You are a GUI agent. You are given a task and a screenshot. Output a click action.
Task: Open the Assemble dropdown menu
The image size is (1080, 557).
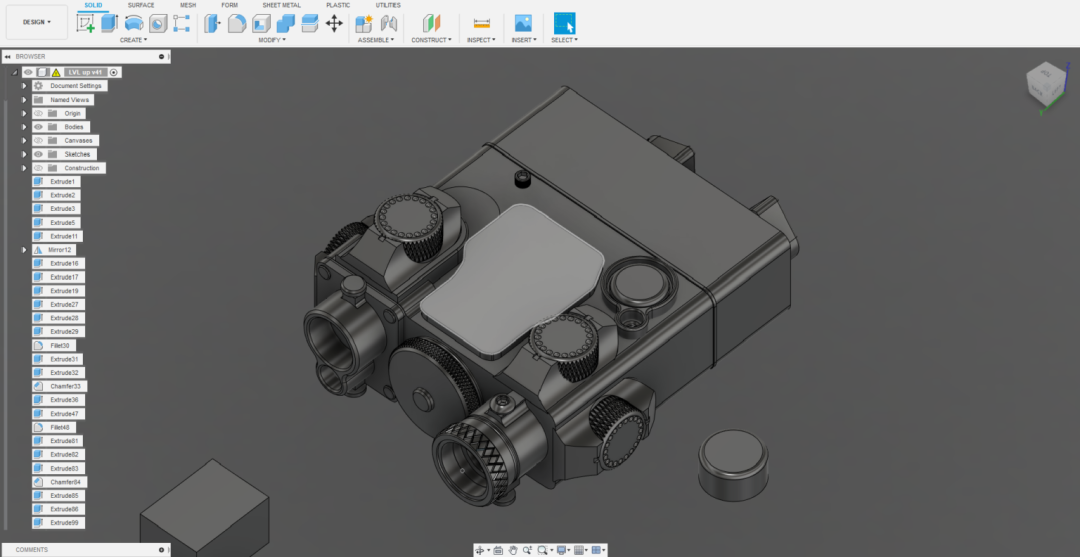pos(376,40)
